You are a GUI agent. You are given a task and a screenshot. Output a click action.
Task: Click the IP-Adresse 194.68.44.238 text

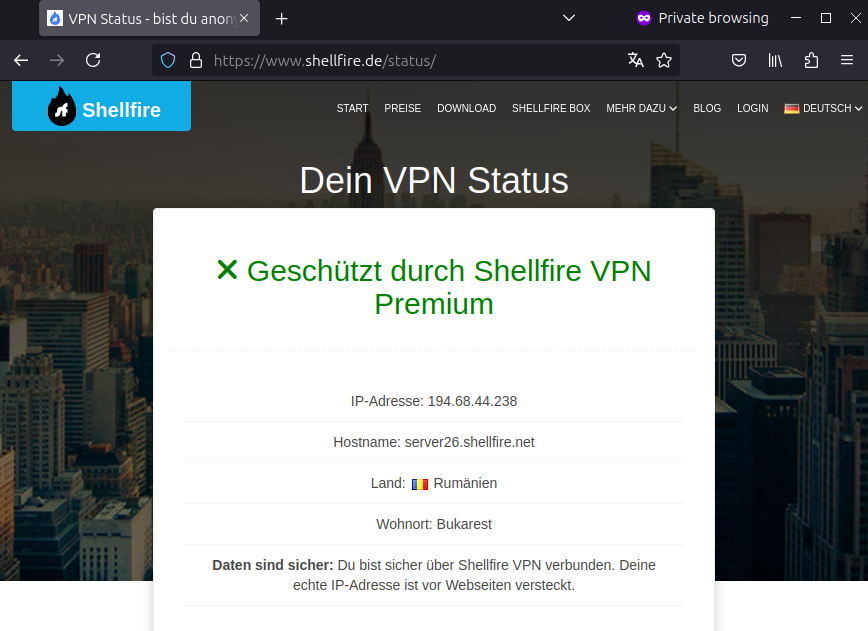click(433, 401)
